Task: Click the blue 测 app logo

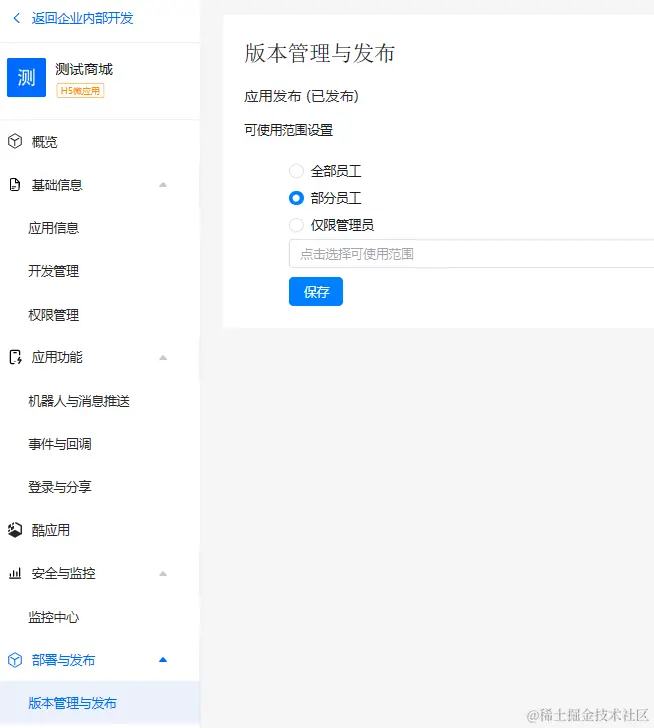Action: point(26,78)
